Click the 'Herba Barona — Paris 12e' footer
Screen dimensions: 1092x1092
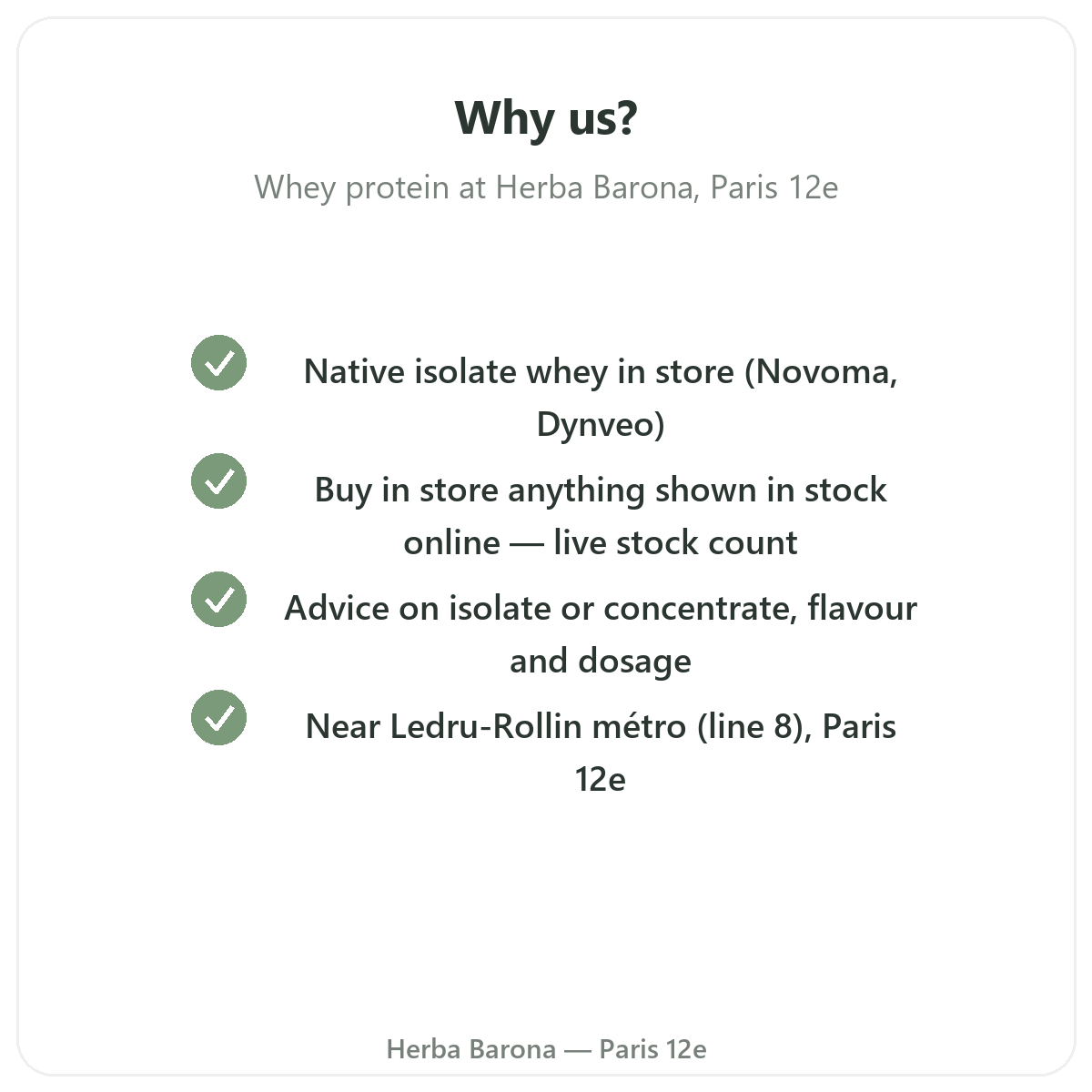pos(546,1049)
